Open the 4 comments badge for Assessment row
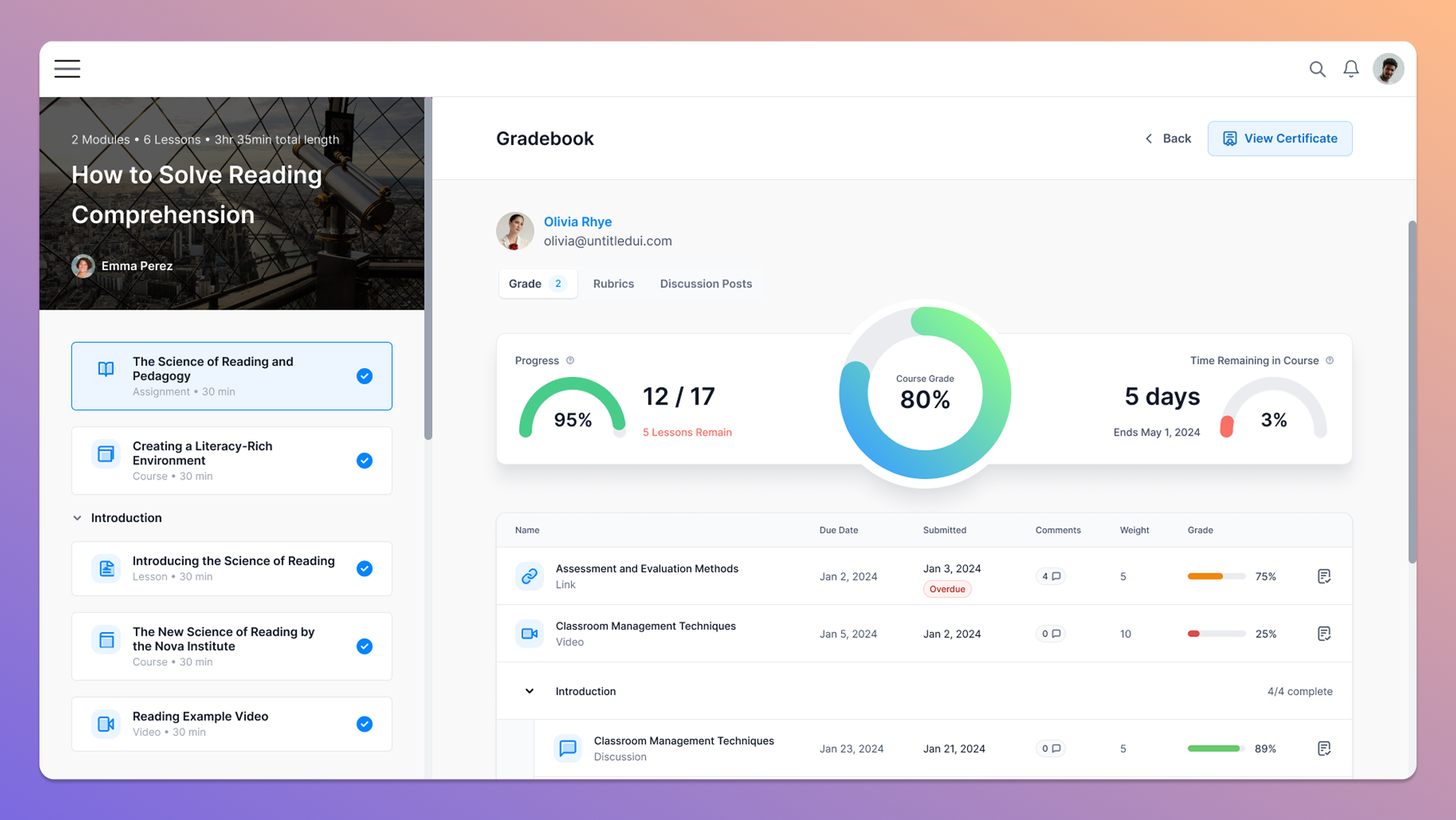This screenshot has width=1456, height=820. [1050, 577]
